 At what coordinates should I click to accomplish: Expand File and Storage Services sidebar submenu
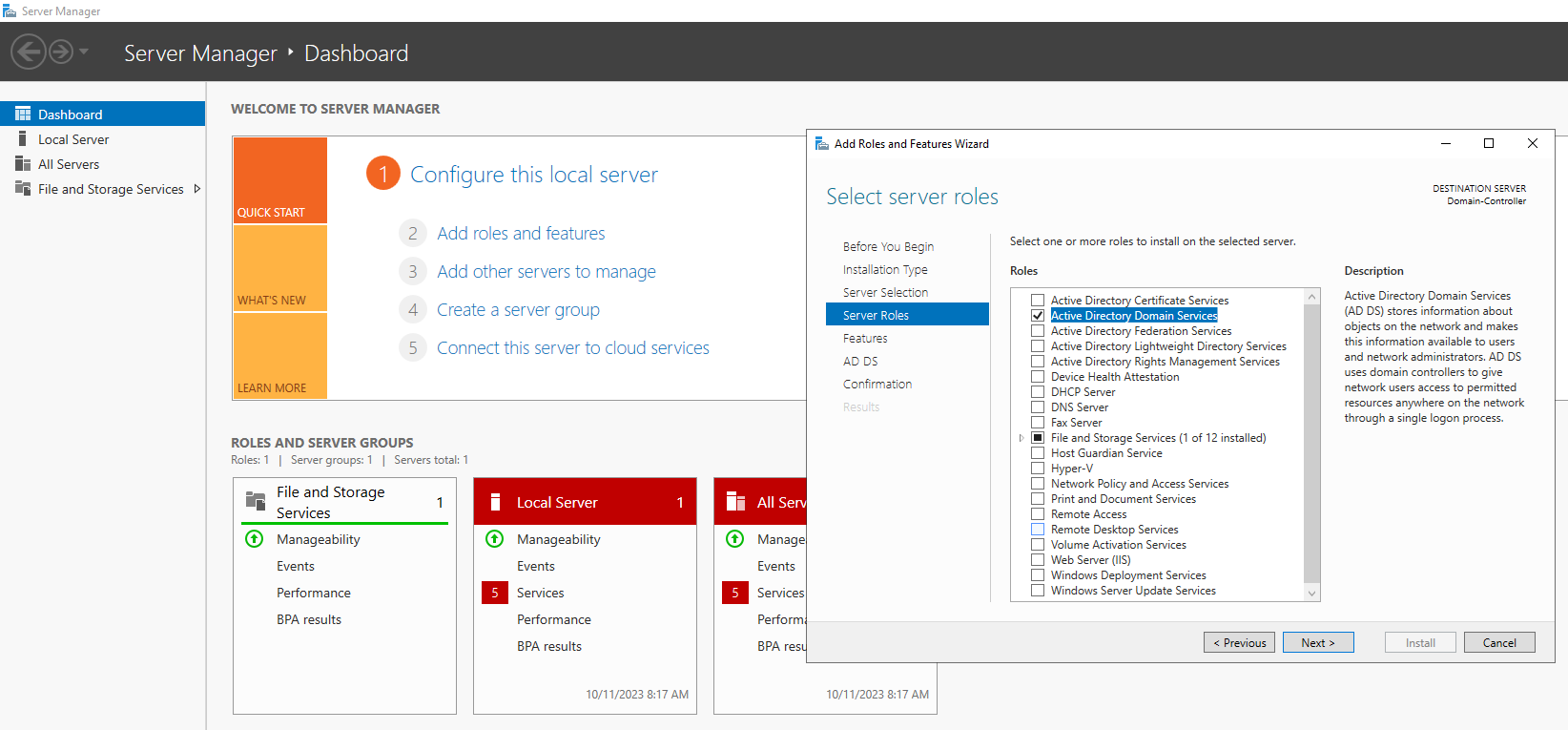coord(197,189)
